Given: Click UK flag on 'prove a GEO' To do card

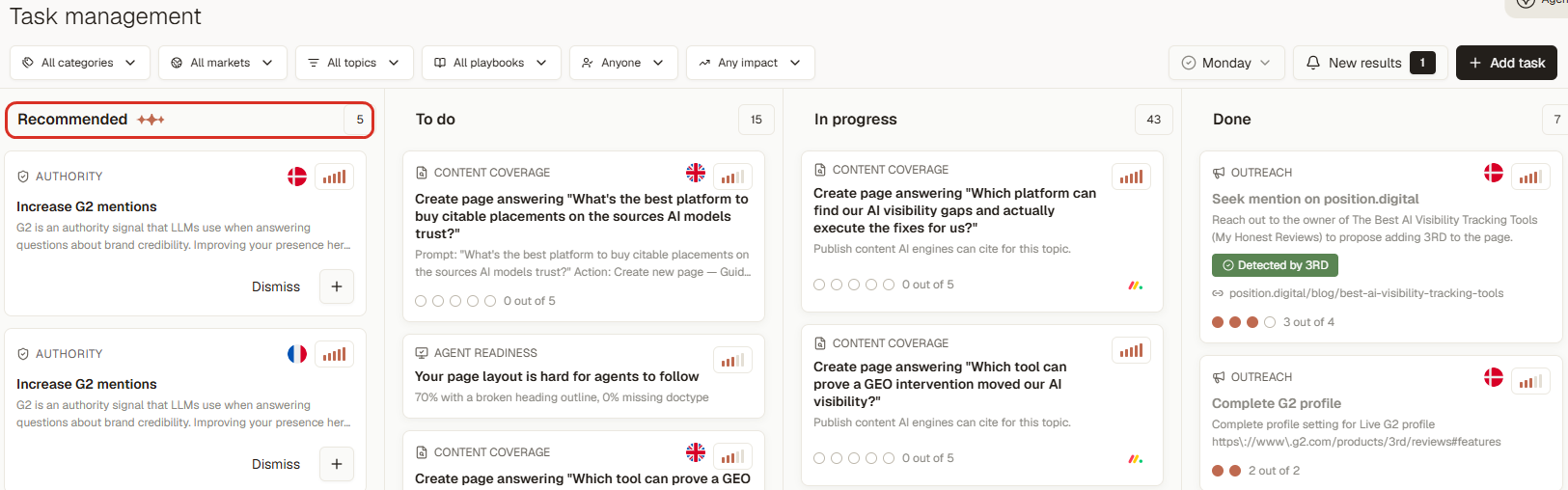Looking at the screenshot, I should click(x=696, y=452).
